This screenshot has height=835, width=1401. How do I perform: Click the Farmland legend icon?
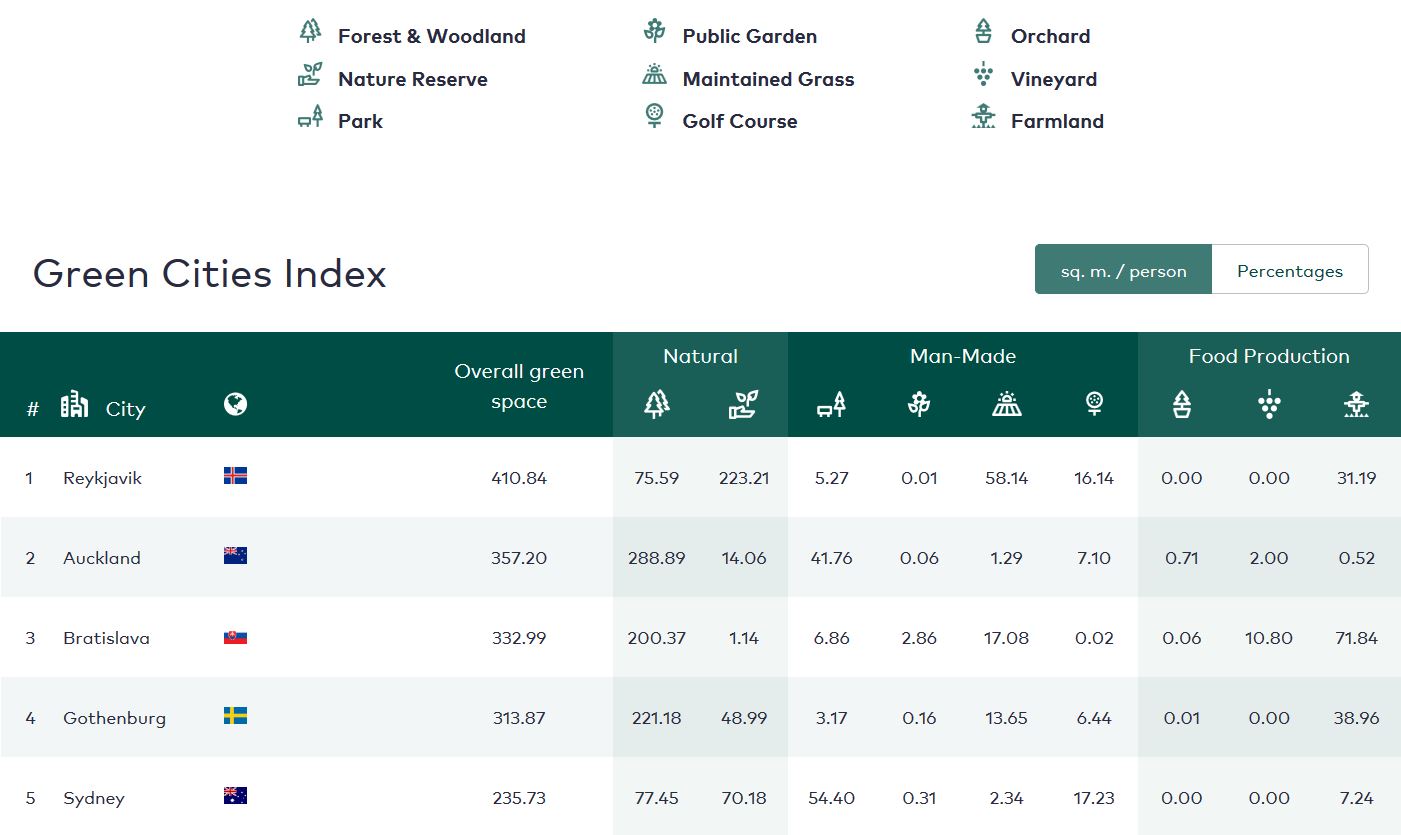[x=983, y=118]
